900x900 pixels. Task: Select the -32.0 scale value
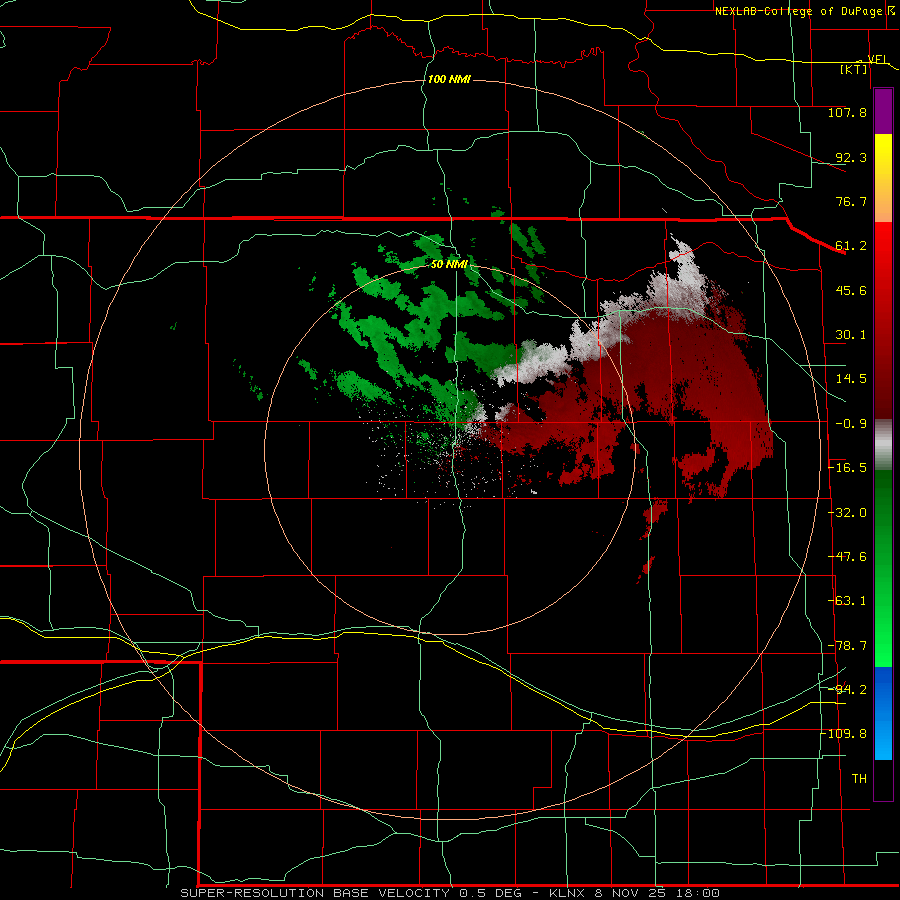(x=847, y=513)
